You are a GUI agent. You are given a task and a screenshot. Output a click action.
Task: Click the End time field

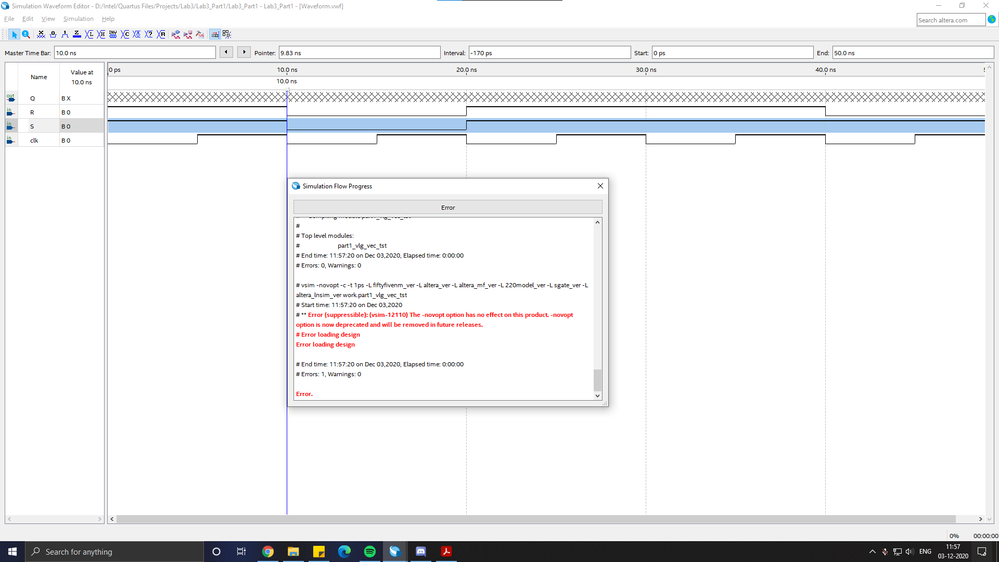tap(912, 53)
